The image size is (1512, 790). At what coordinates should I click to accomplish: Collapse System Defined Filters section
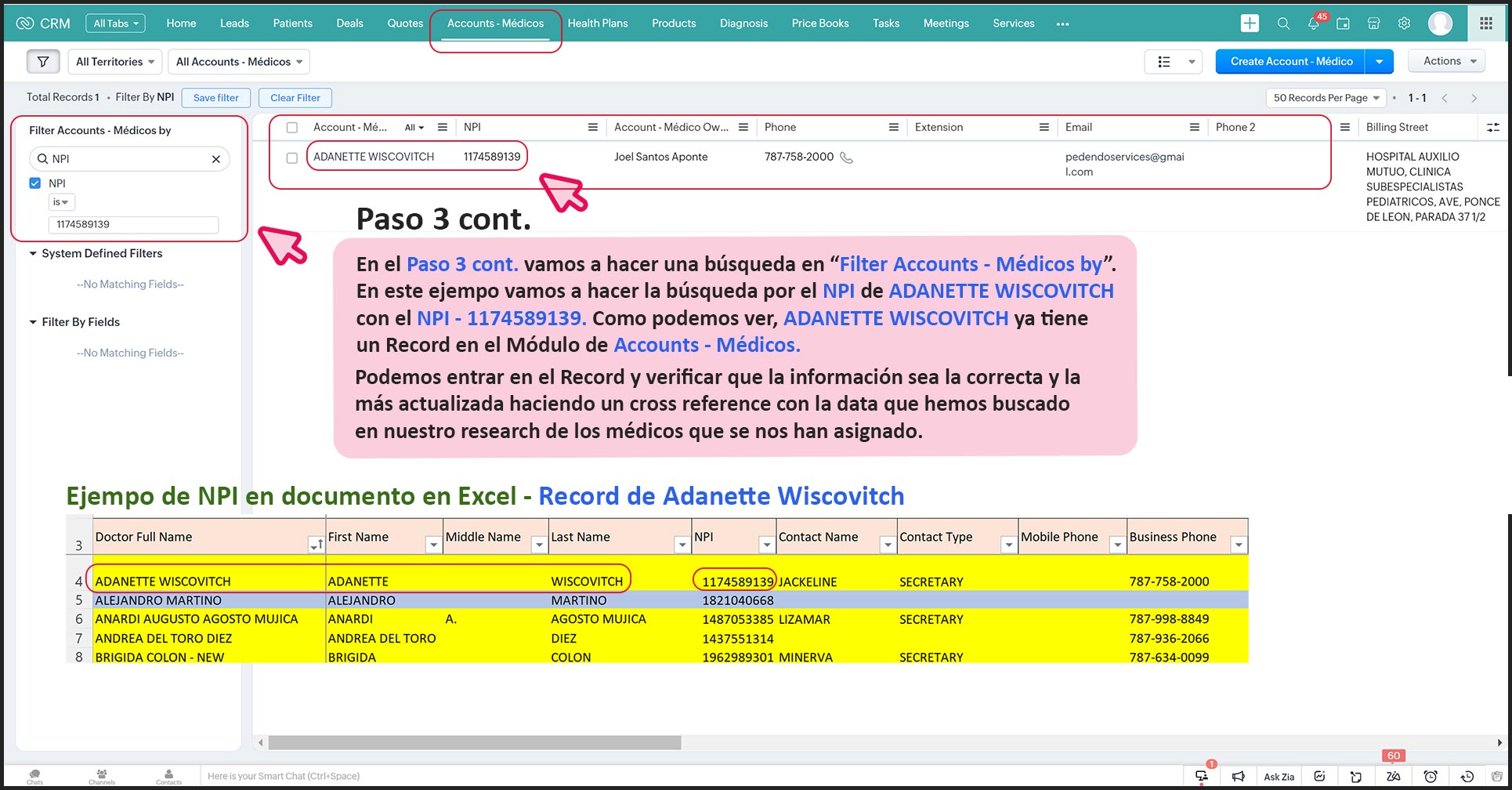coord(33,254)
